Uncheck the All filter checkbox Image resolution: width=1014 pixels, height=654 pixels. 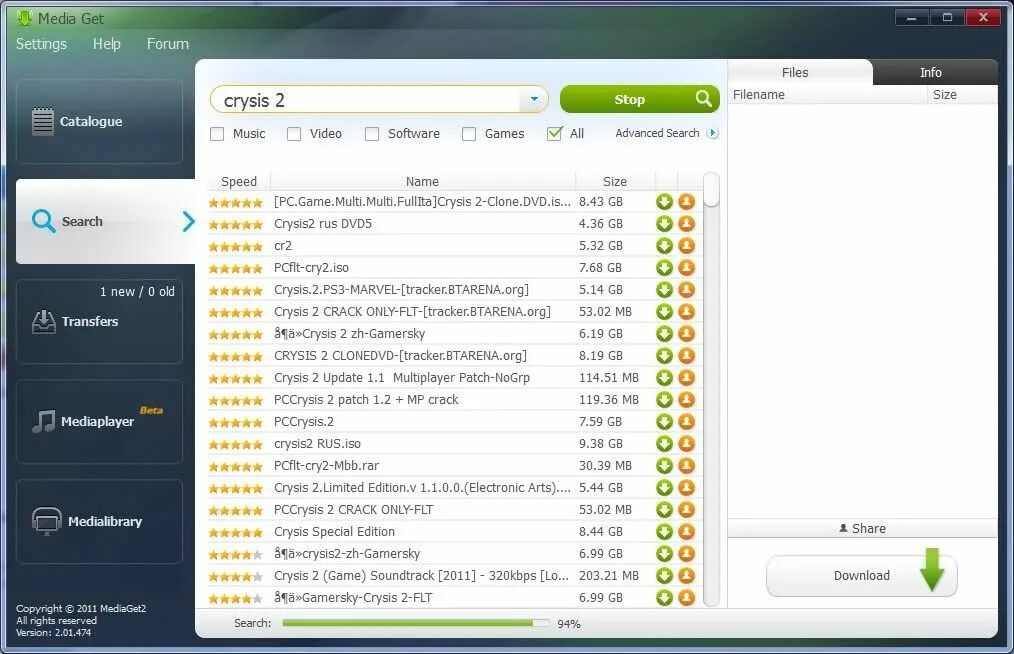pos(554,134)
